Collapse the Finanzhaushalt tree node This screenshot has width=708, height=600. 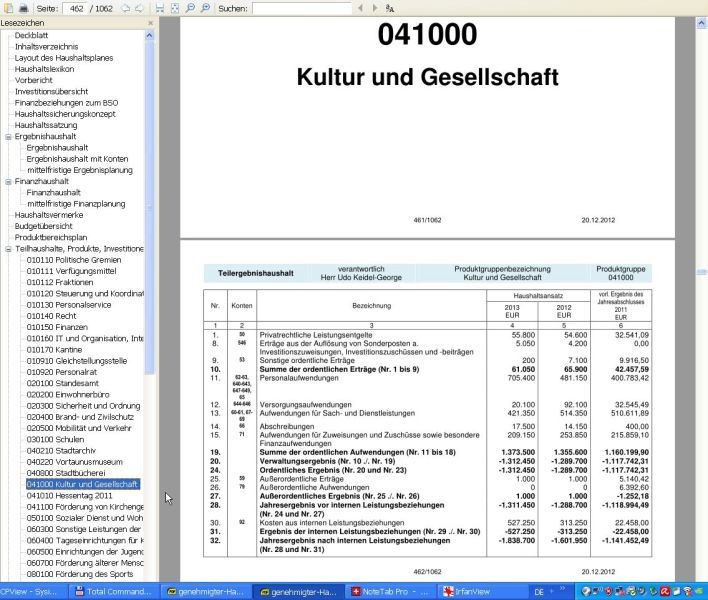click(x=8, y=181)
